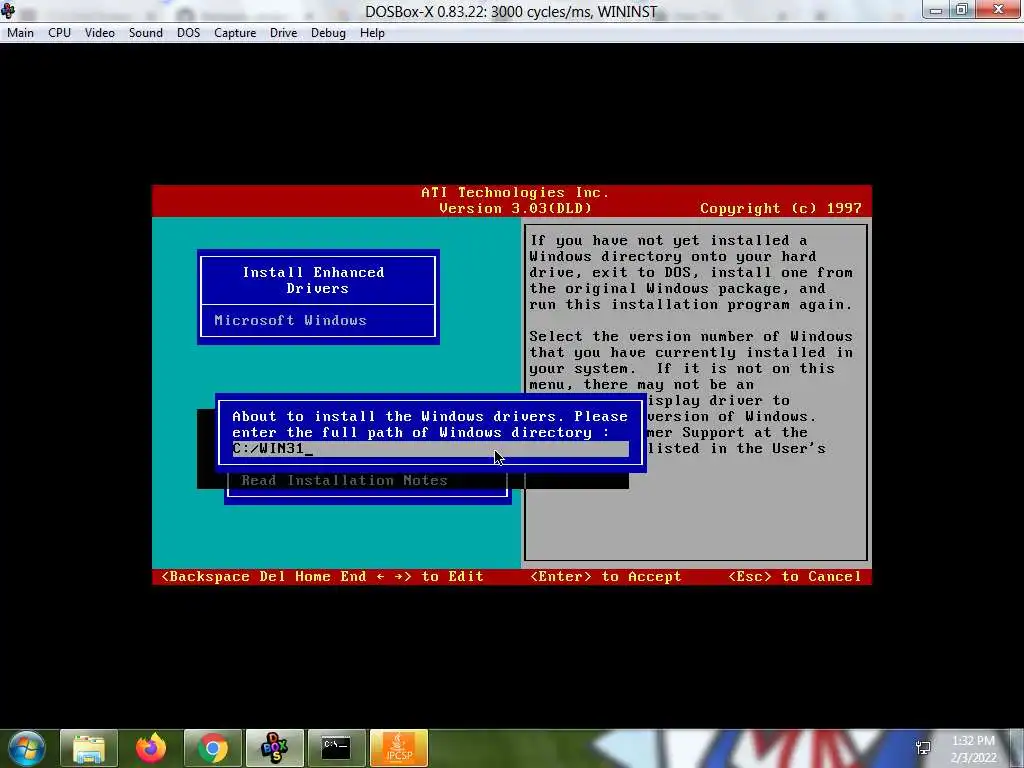This screenshot has height=768, width=1024.
Task: Open the Sound menu
Action: tap(146, 33)
